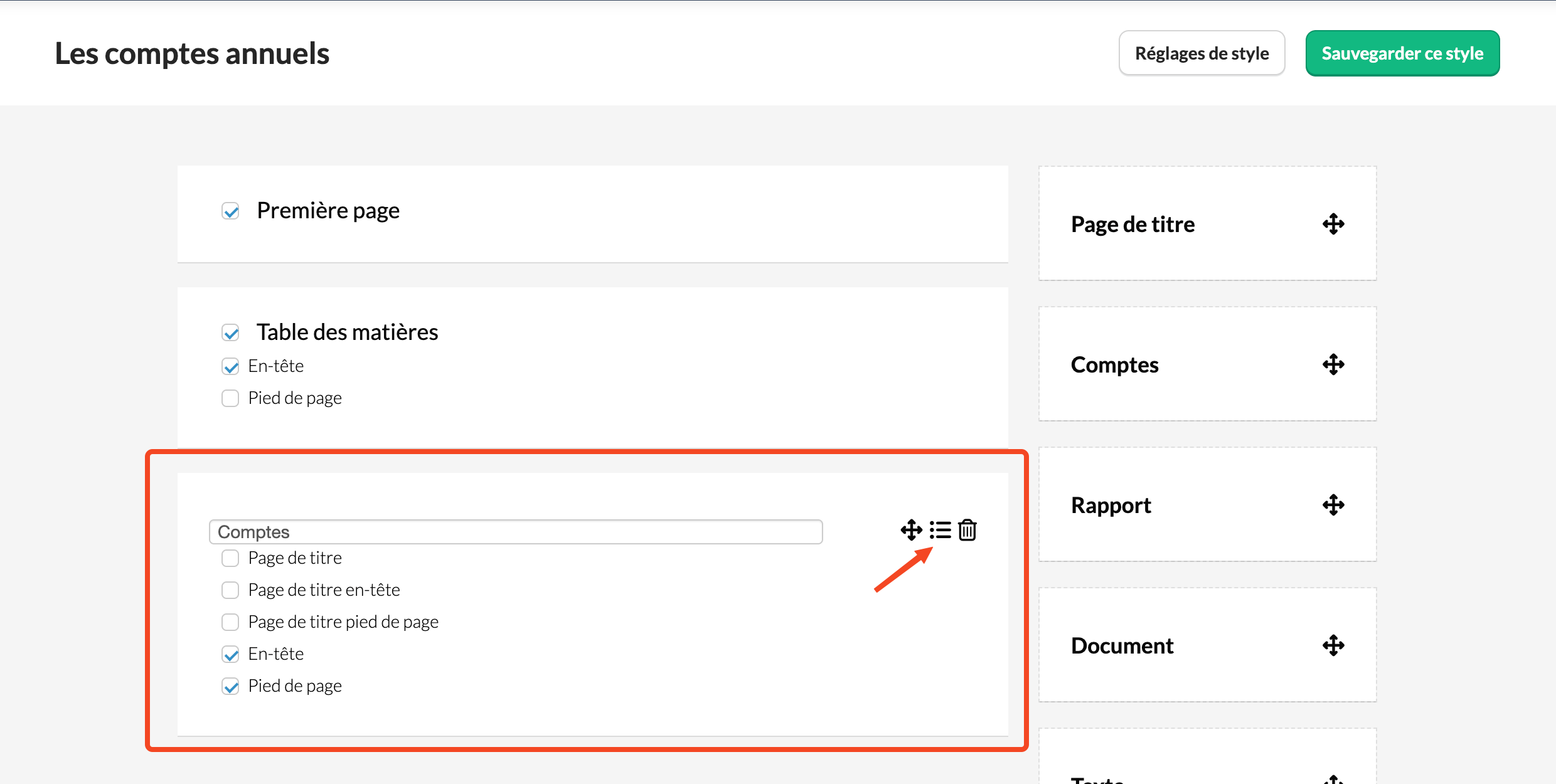Image resolution: width=1556 pixels, height=784 pixels.
Task: Click move icon on Page de titre block
Action: pyautogui.click(x=1333, y=224)
